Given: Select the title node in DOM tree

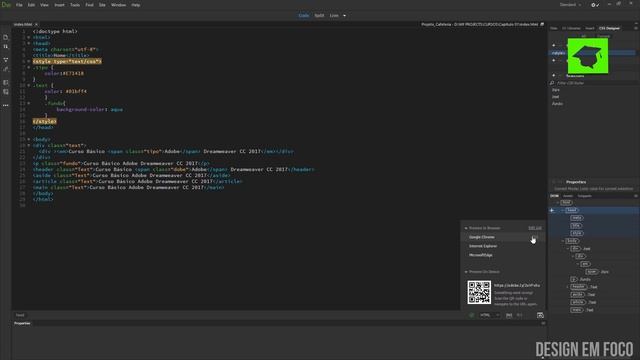Looking at the screenshot, I should (576, 226).
